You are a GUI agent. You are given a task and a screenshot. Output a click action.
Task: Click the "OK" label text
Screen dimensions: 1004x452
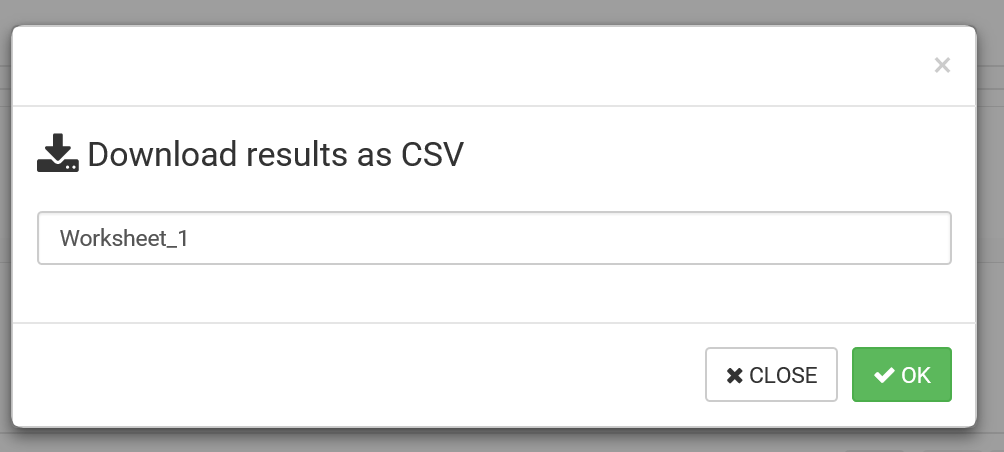click(916, 376)
